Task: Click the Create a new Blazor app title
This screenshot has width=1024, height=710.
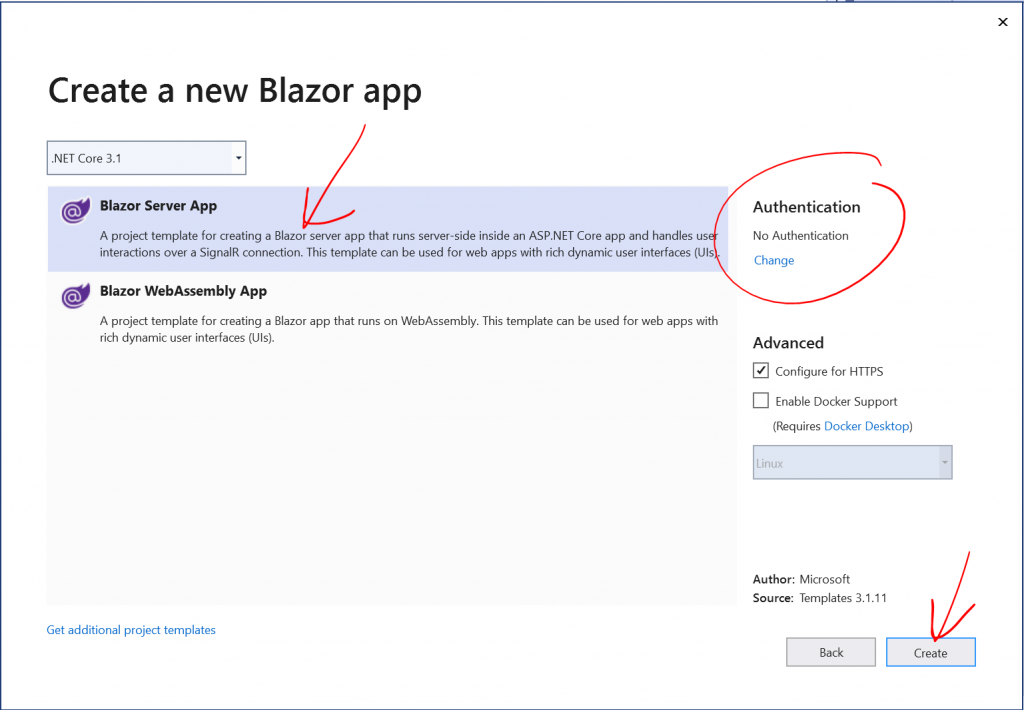Action: pos(234,91)
